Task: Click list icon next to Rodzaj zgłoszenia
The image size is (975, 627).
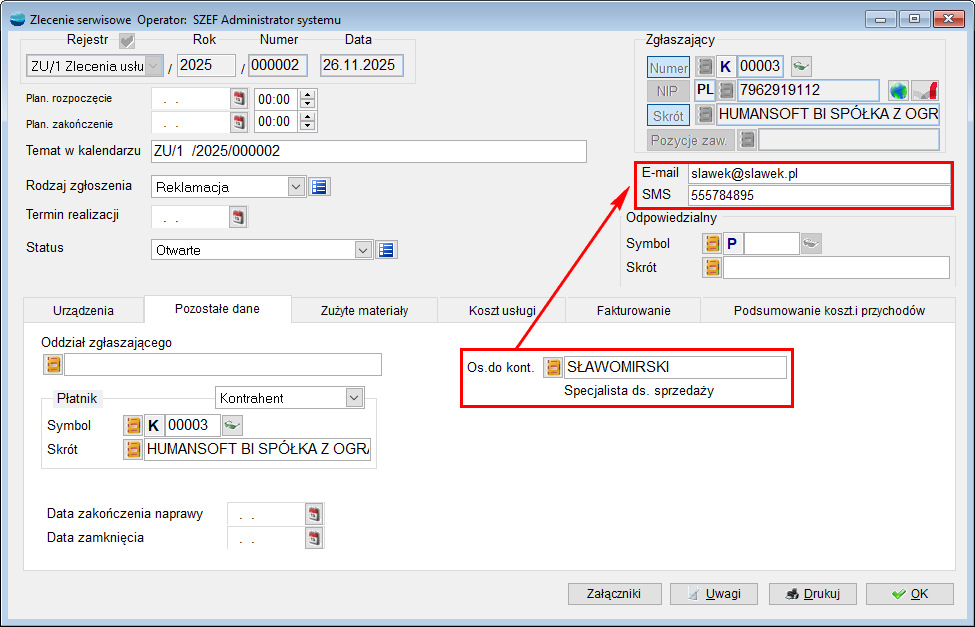Action: pyautogui.click(x=320, y=187)
